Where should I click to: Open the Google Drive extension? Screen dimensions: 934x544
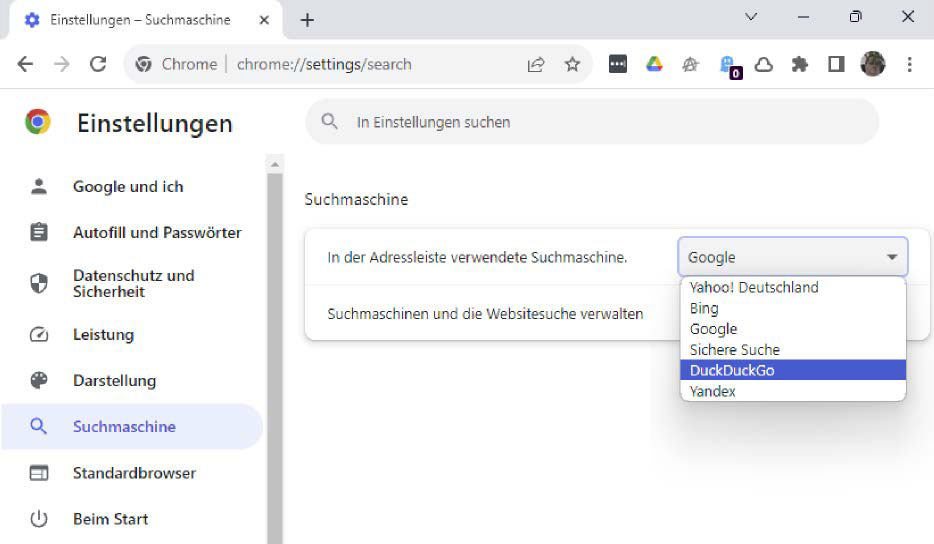(x=654, y=64)
